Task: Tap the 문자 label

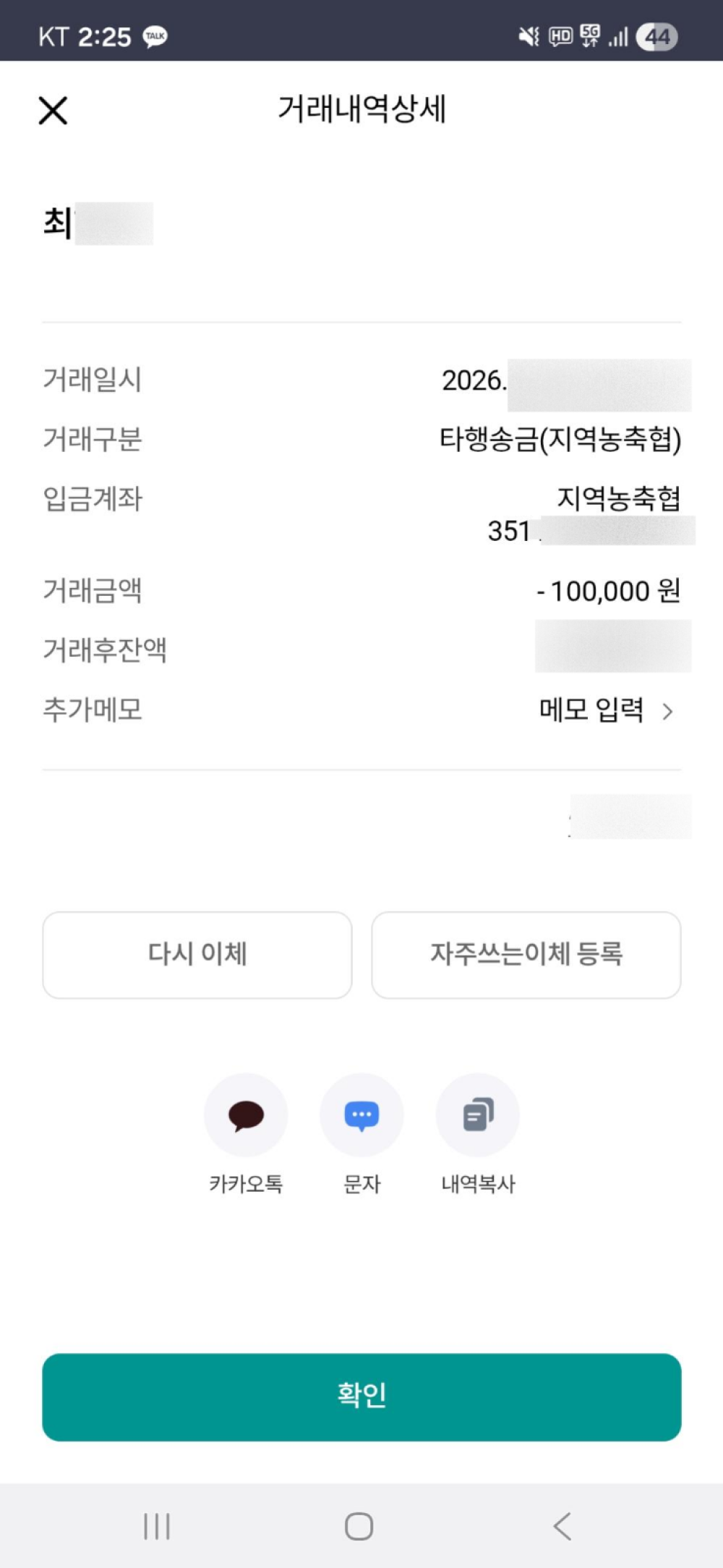Action: [x=361, y=1184]
